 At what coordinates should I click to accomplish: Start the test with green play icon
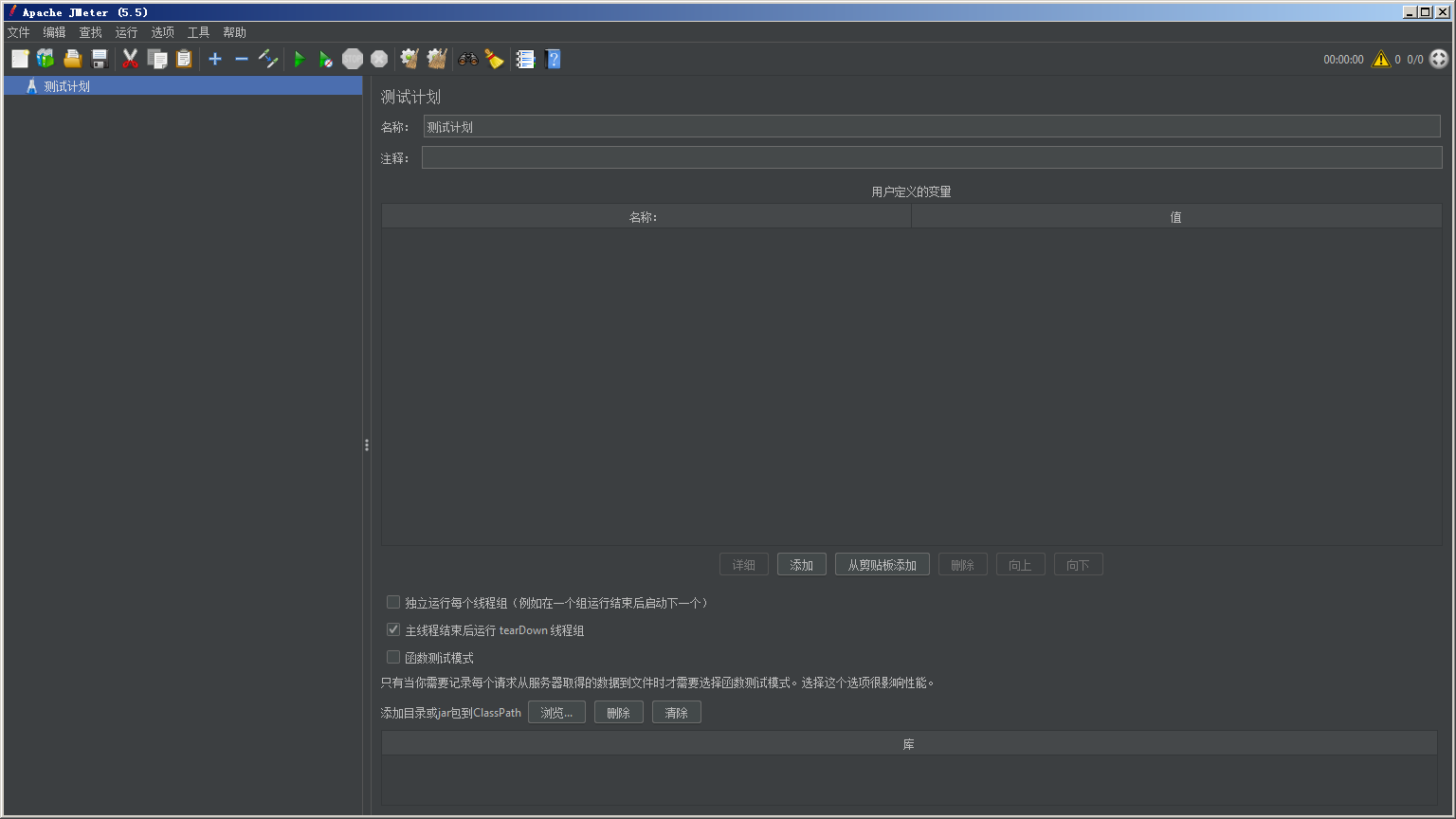coord(300,59)
